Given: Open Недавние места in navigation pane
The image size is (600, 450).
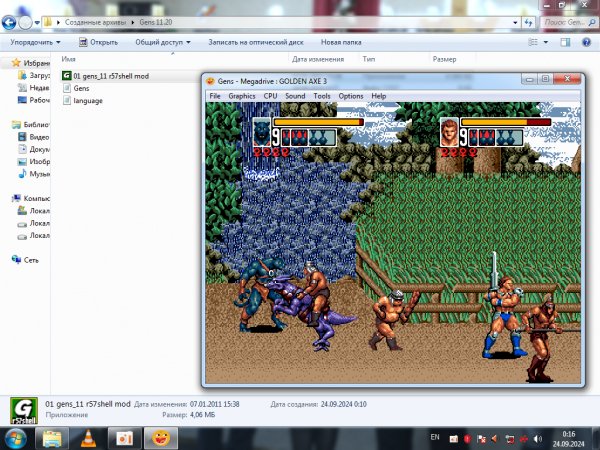Looking at the screenshot, I should click(34, 88).
